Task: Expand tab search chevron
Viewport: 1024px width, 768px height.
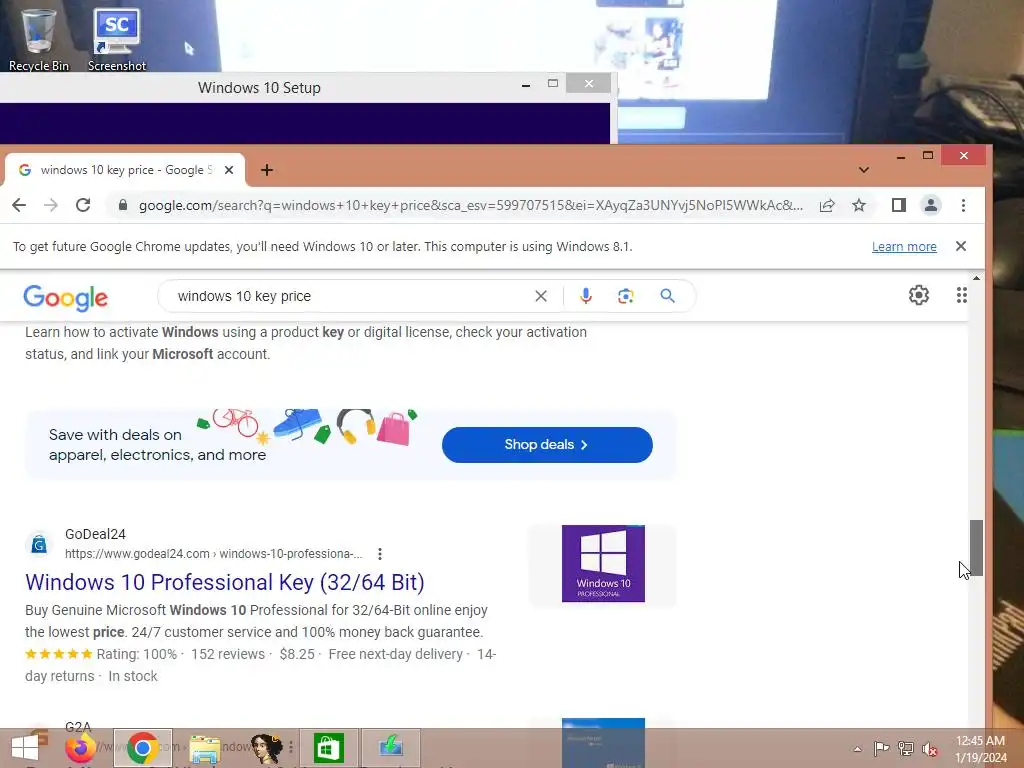Action: pos(863,170)
